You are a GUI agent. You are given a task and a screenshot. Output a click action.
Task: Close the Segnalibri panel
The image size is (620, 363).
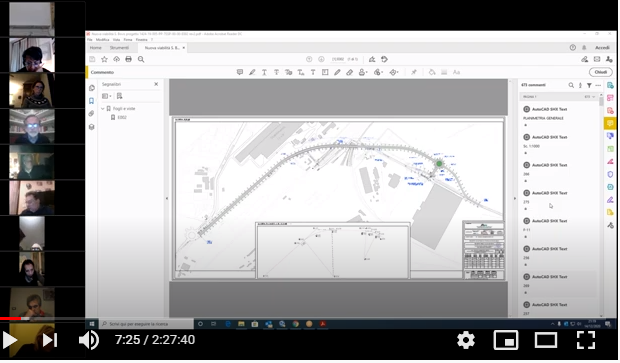pyautogui.click(x=156, y=84)
